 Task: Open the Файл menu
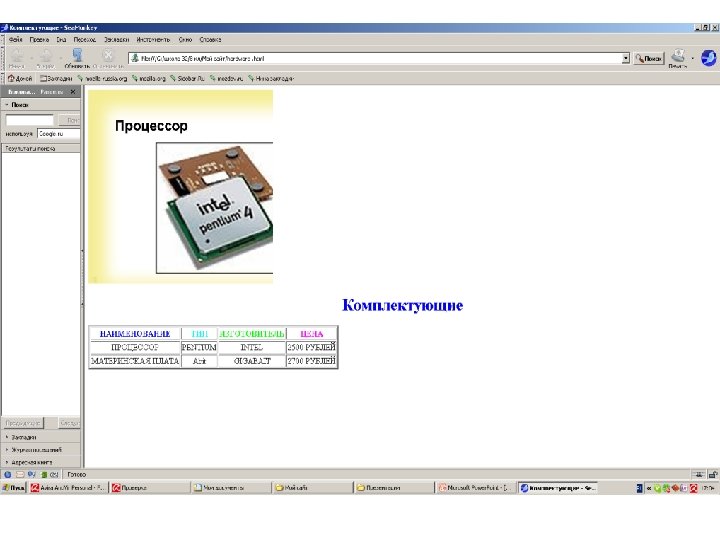click(x=15, y=39)
